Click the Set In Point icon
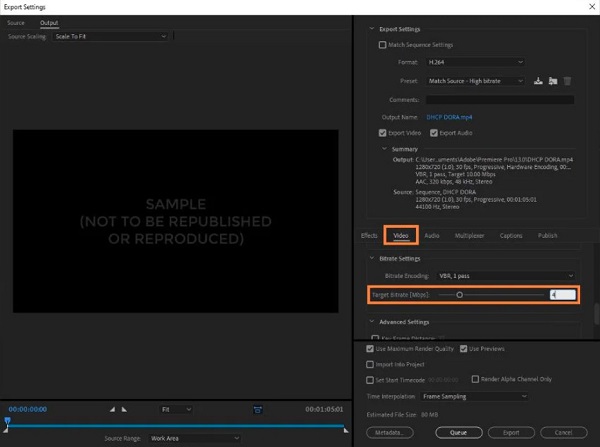 click(112, 409)
